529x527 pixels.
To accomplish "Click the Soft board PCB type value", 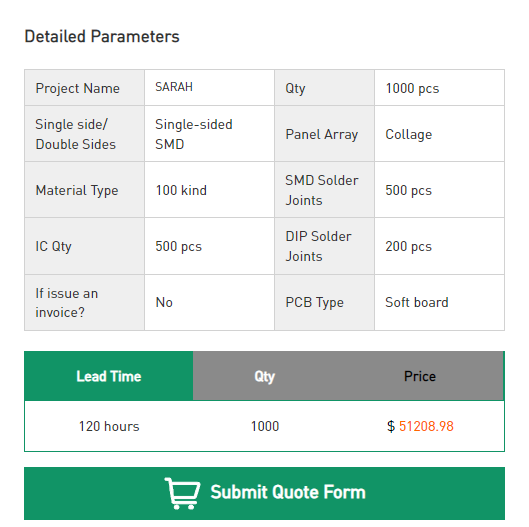I will click(417, 302).
